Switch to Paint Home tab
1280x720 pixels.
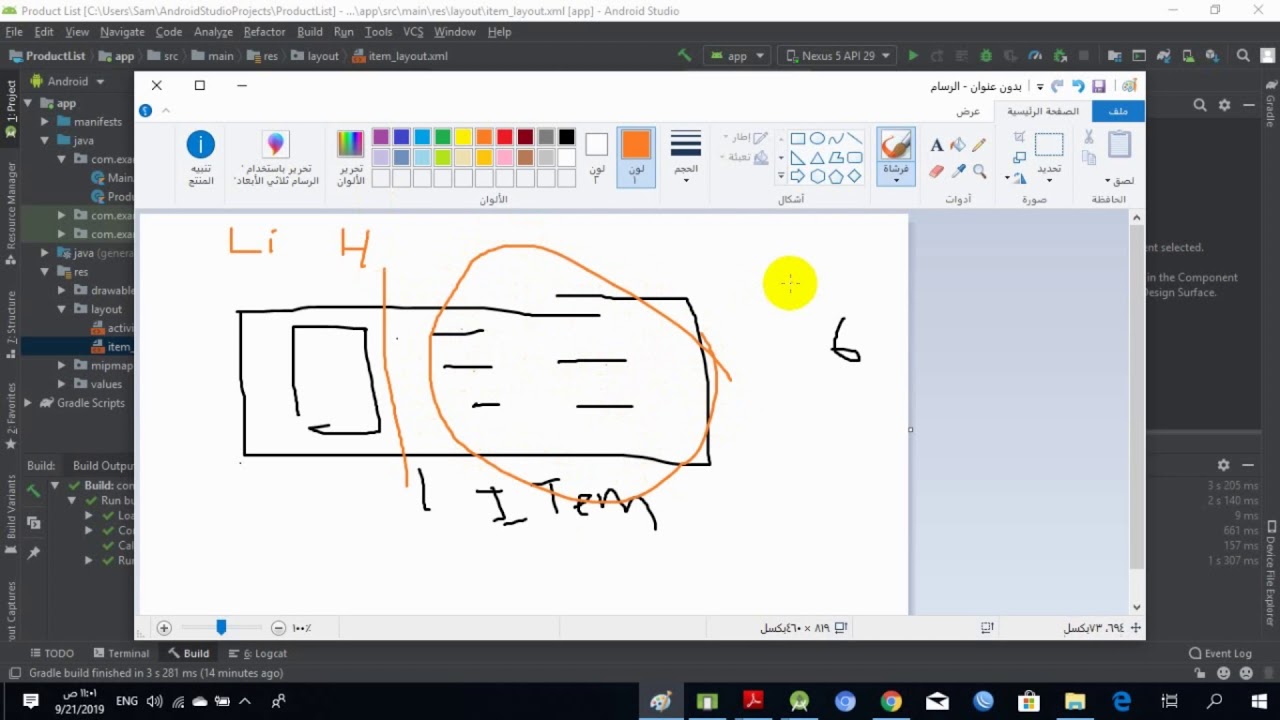coord(1043,111)
